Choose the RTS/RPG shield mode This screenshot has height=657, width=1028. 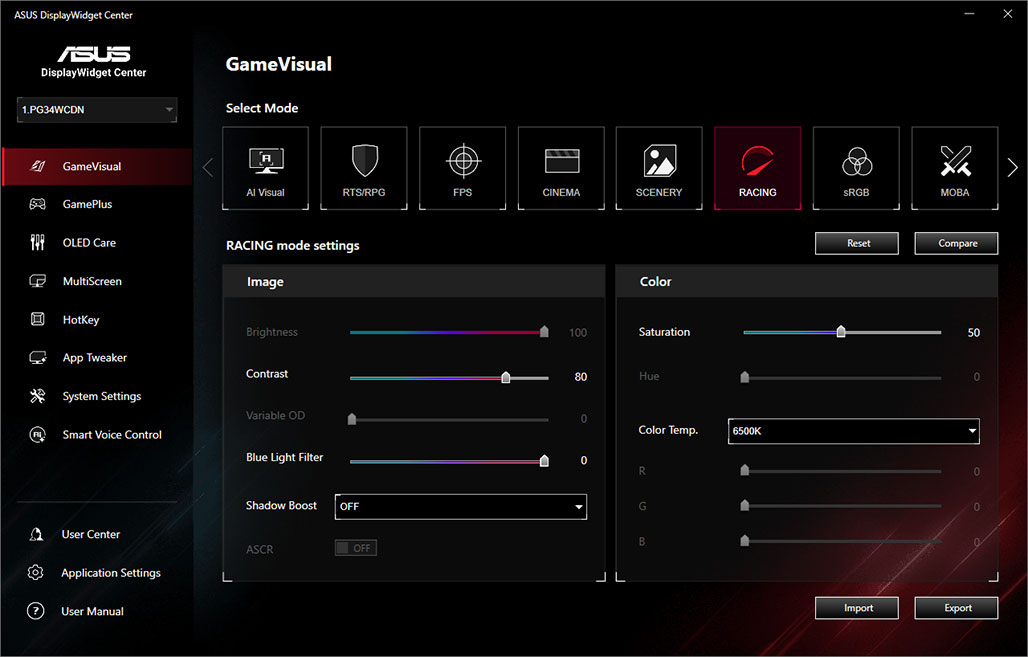coord(364,168)
